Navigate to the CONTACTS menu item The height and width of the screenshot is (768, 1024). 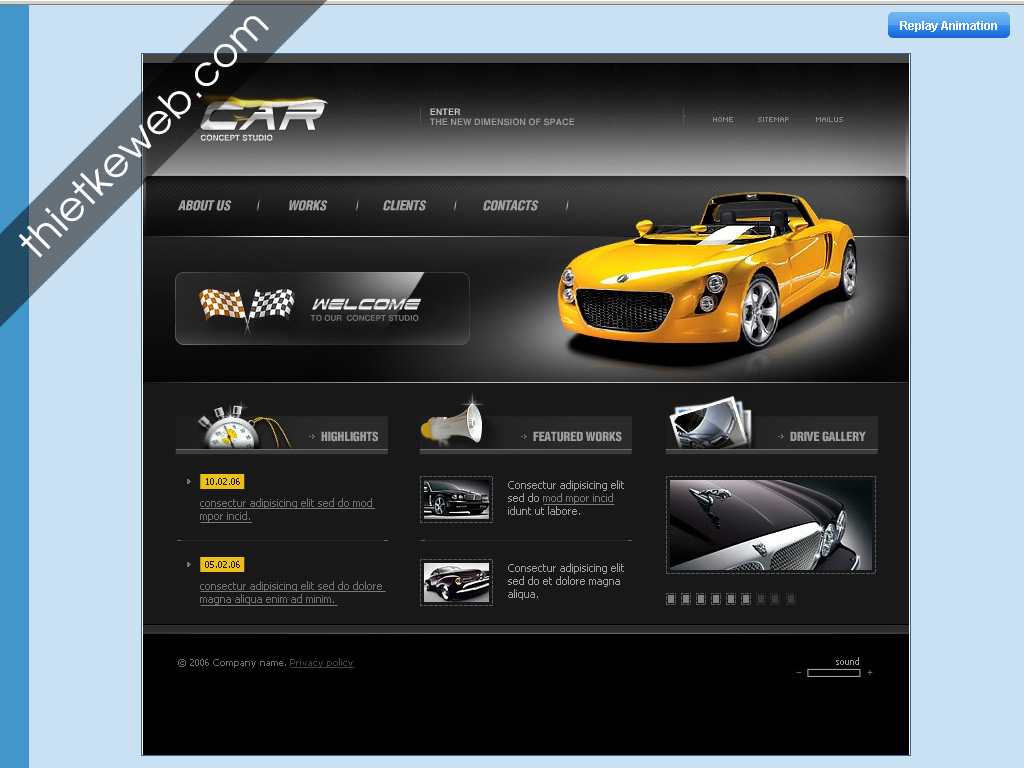pos(510,206)
